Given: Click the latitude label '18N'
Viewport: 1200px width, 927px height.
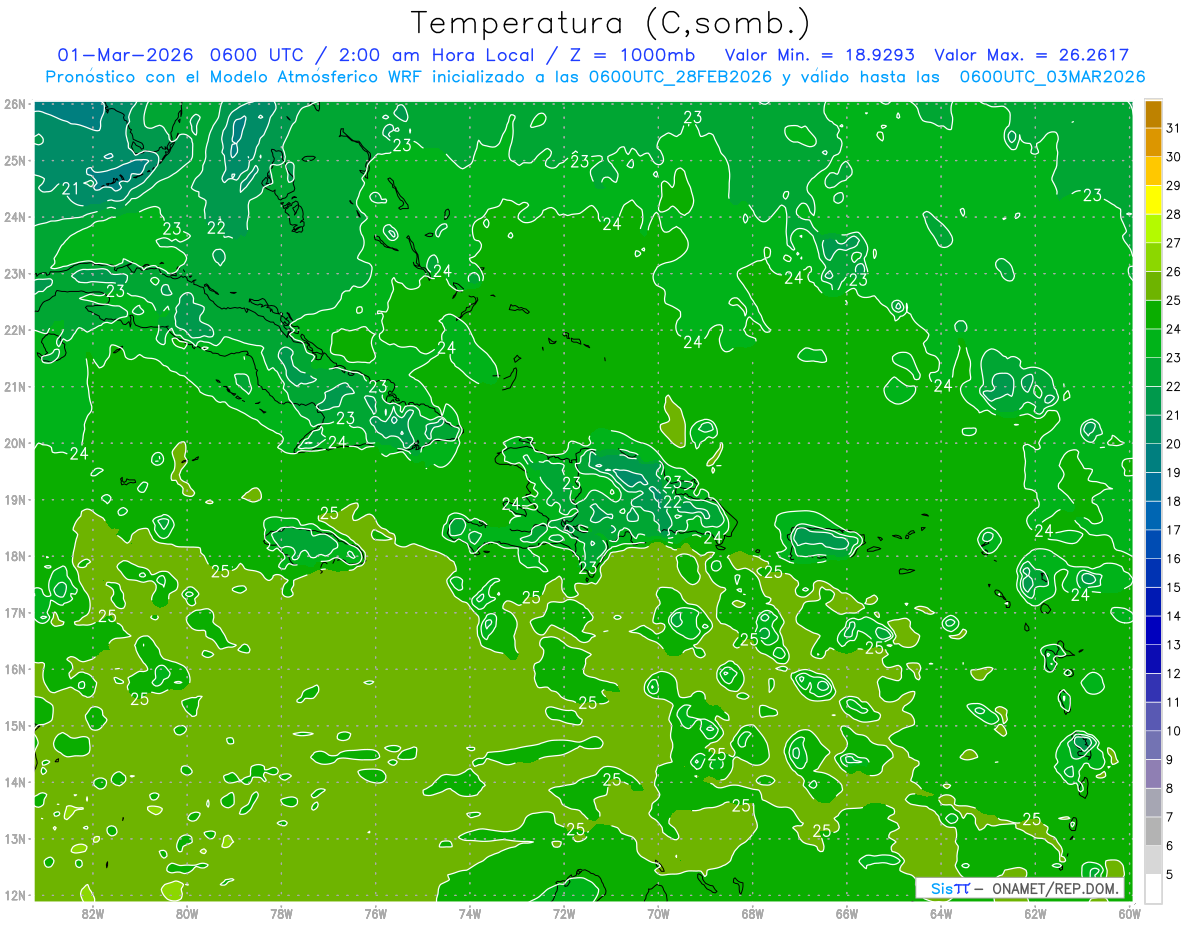Looking at the screenshot, I should pyautogui.click(x=14, y=556).
